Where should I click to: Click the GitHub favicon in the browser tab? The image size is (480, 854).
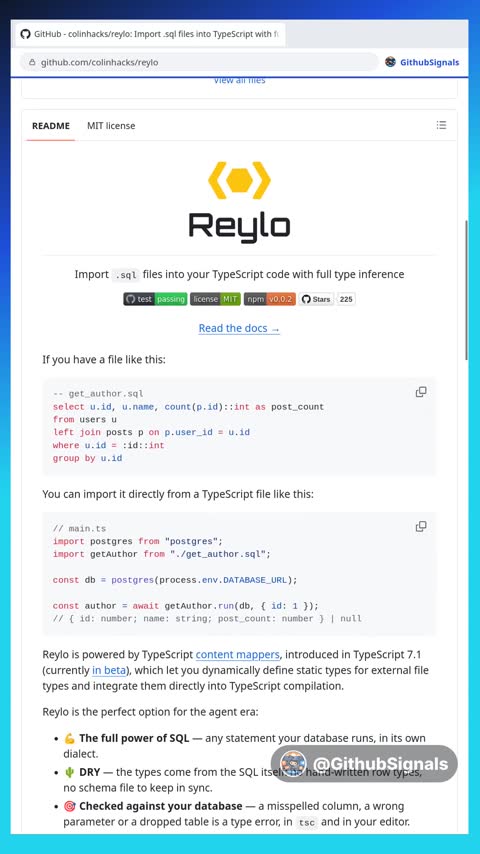click(x=25, y=34)
